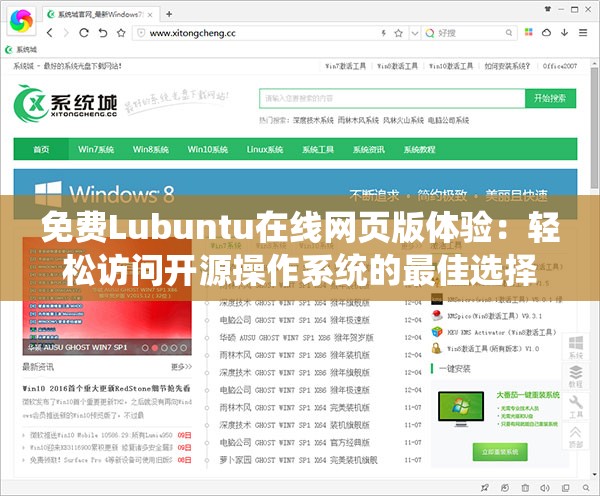Click 雨林木风系统 hot search link
This screenshot has height=496, width=600.
[358, 120]
